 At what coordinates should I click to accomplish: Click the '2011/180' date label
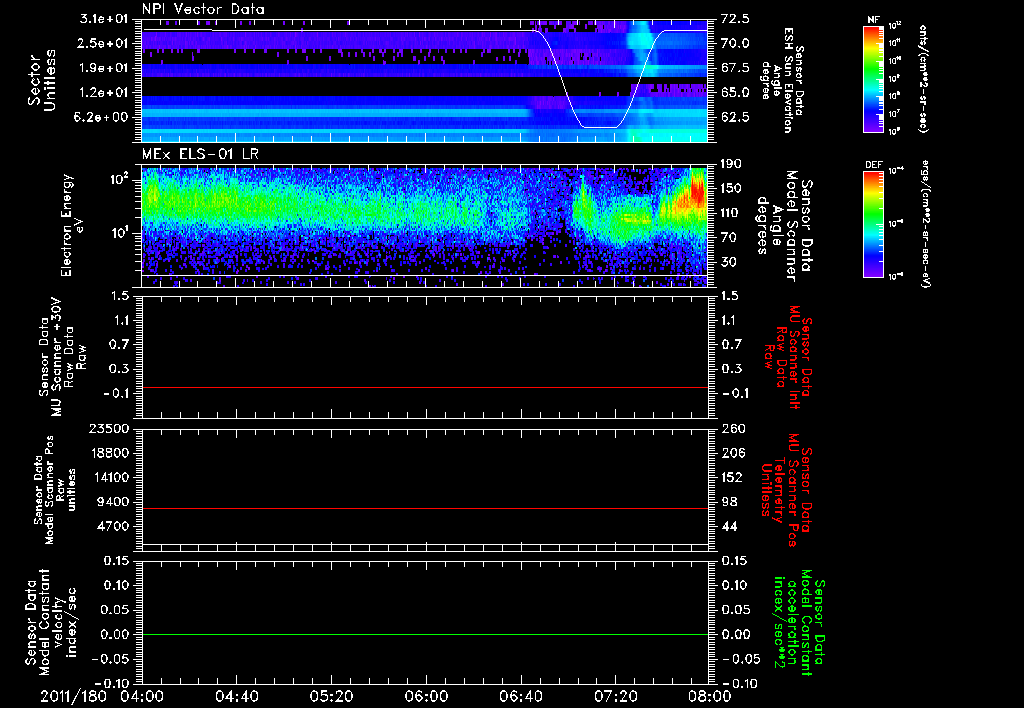[73, 697]
